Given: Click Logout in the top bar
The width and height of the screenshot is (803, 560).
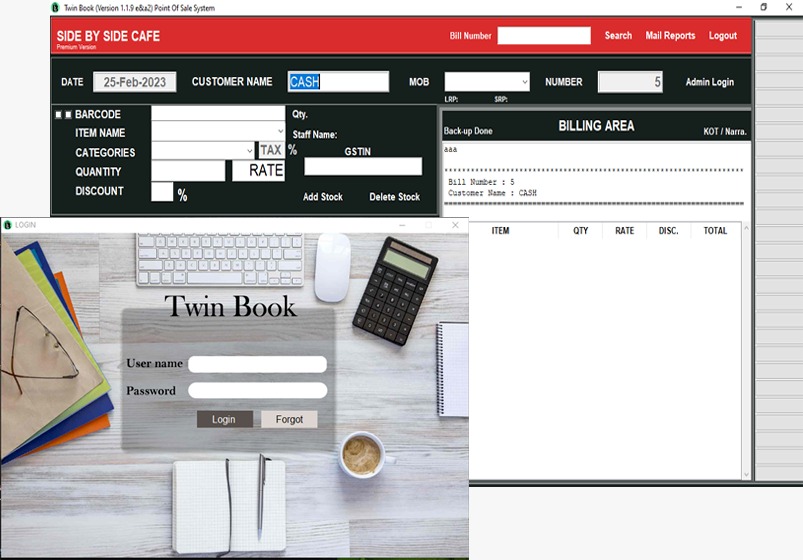Looking at the screenshot, I should 722,36.
